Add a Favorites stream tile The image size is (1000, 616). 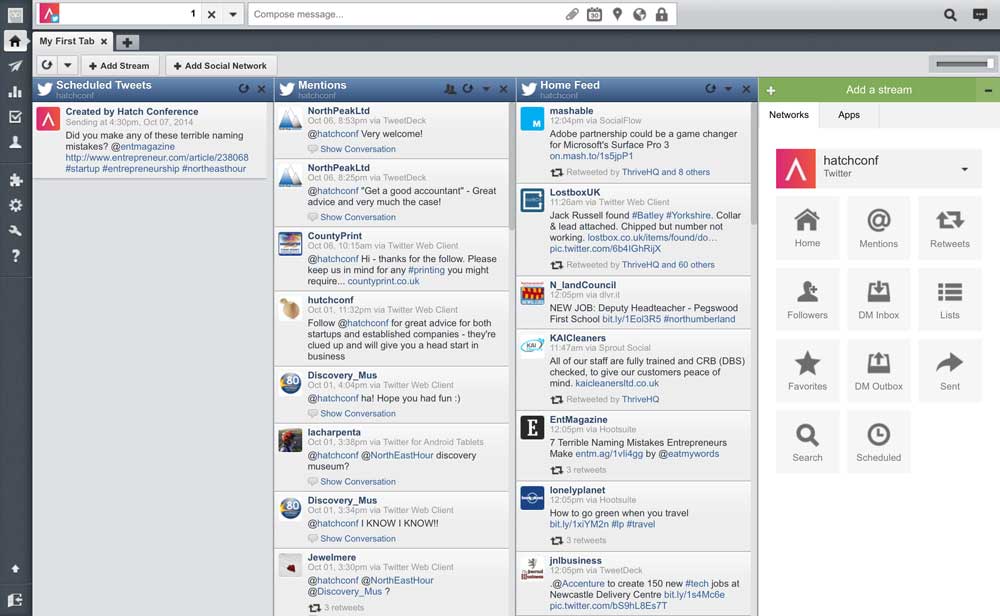(807, 371)
